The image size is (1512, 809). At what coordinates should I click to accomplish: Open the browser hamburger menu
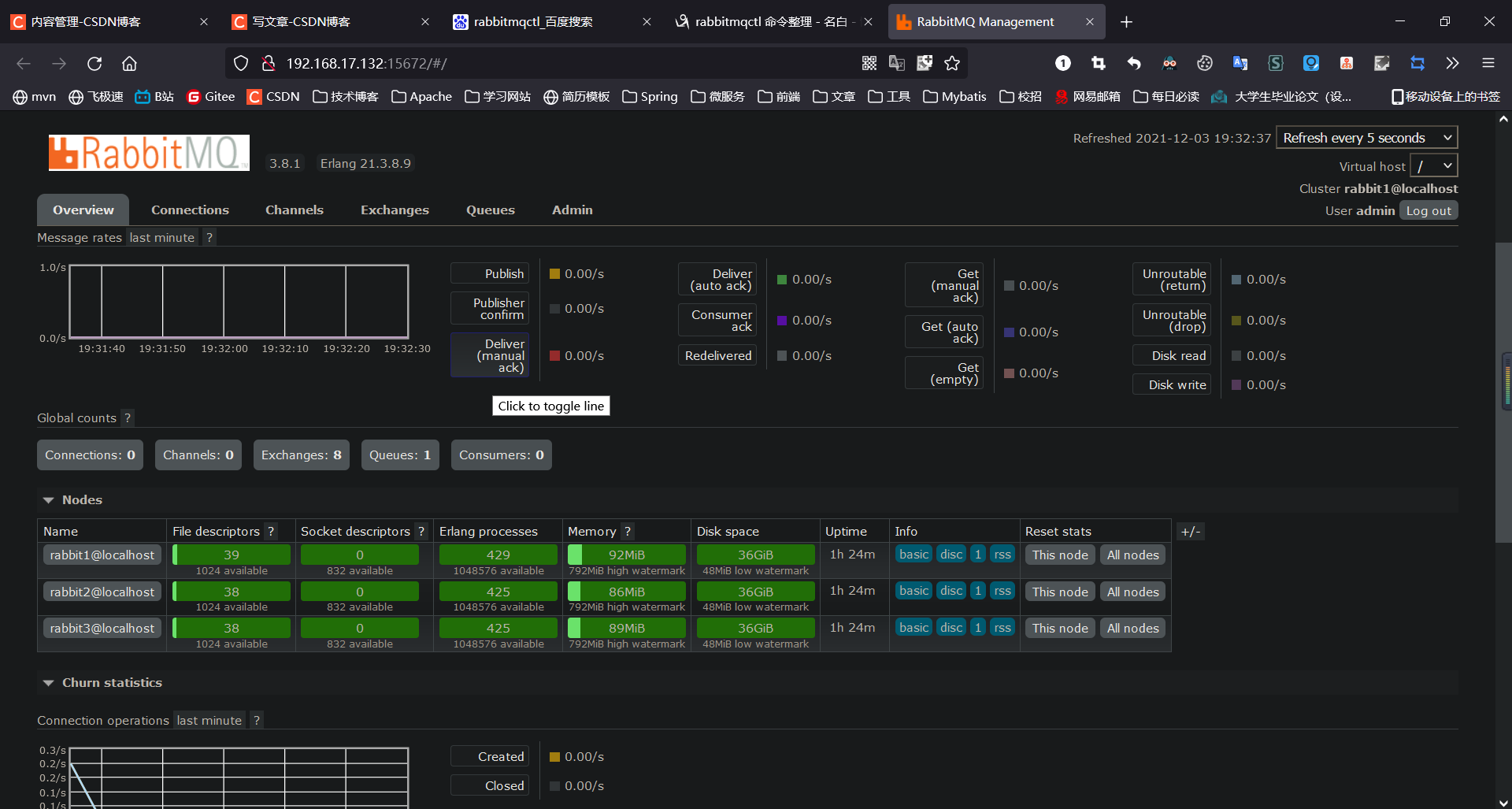[x=1488, y=63]
